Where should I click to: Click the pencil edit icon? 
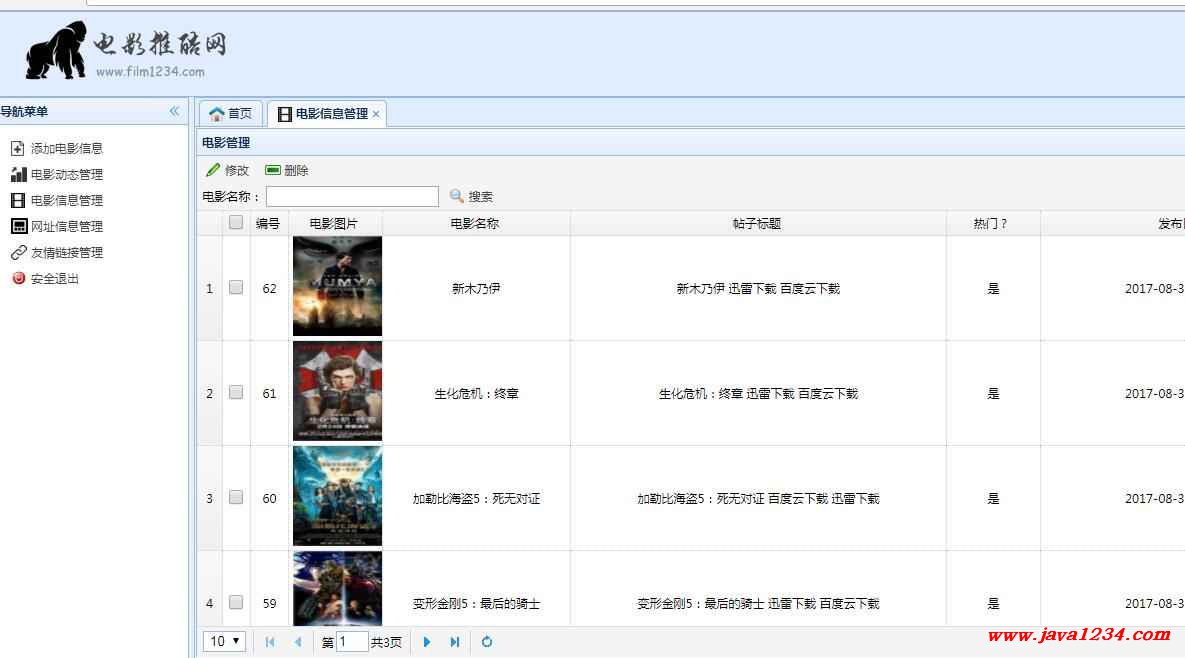pos(213,170)
